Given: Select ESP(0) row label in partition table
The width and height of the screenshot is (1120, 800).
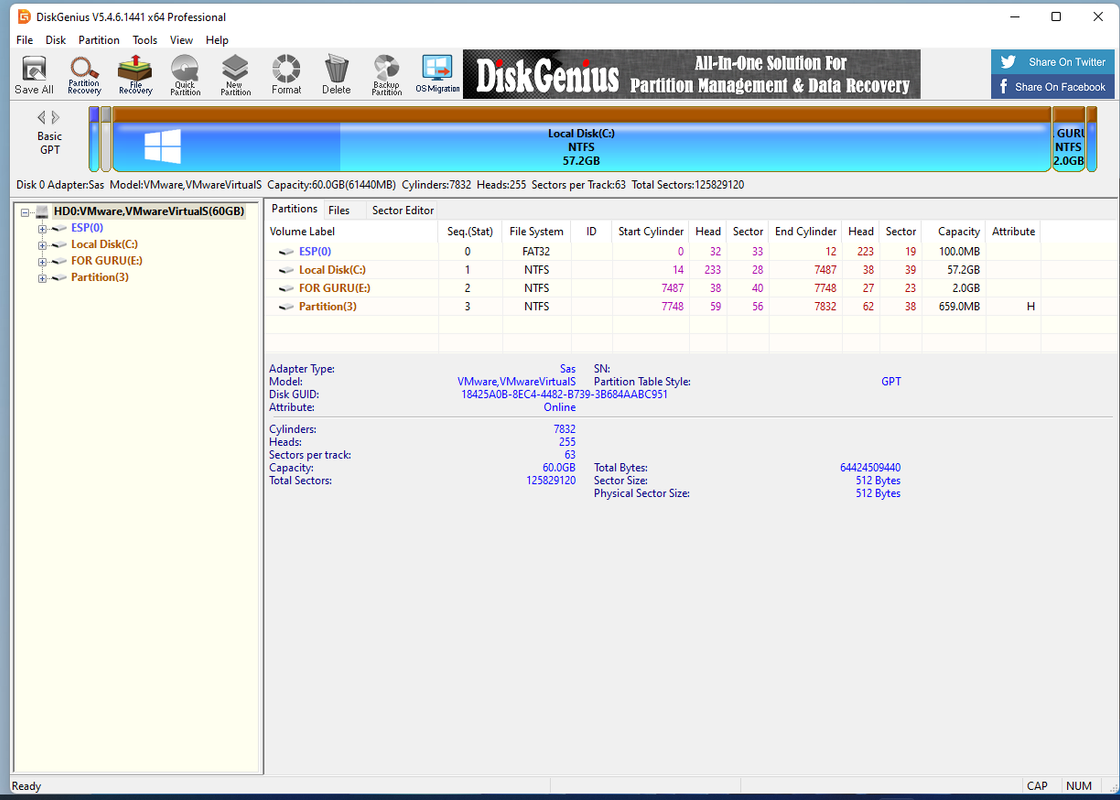Looking at the screenshot, I should point(315,251).
